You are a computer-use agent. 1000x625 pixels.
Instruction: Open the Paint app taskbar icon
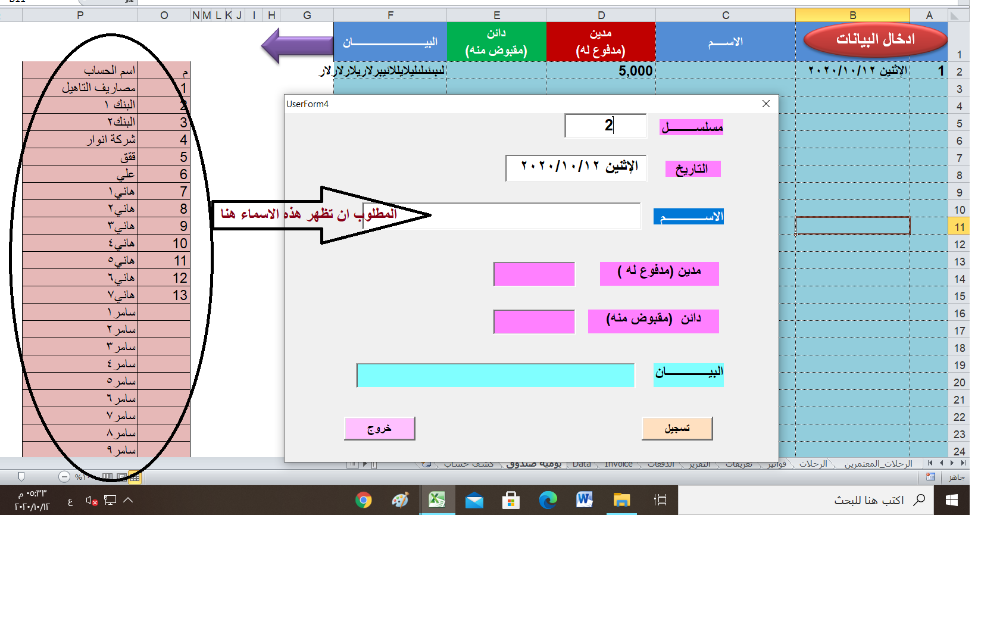401,501
